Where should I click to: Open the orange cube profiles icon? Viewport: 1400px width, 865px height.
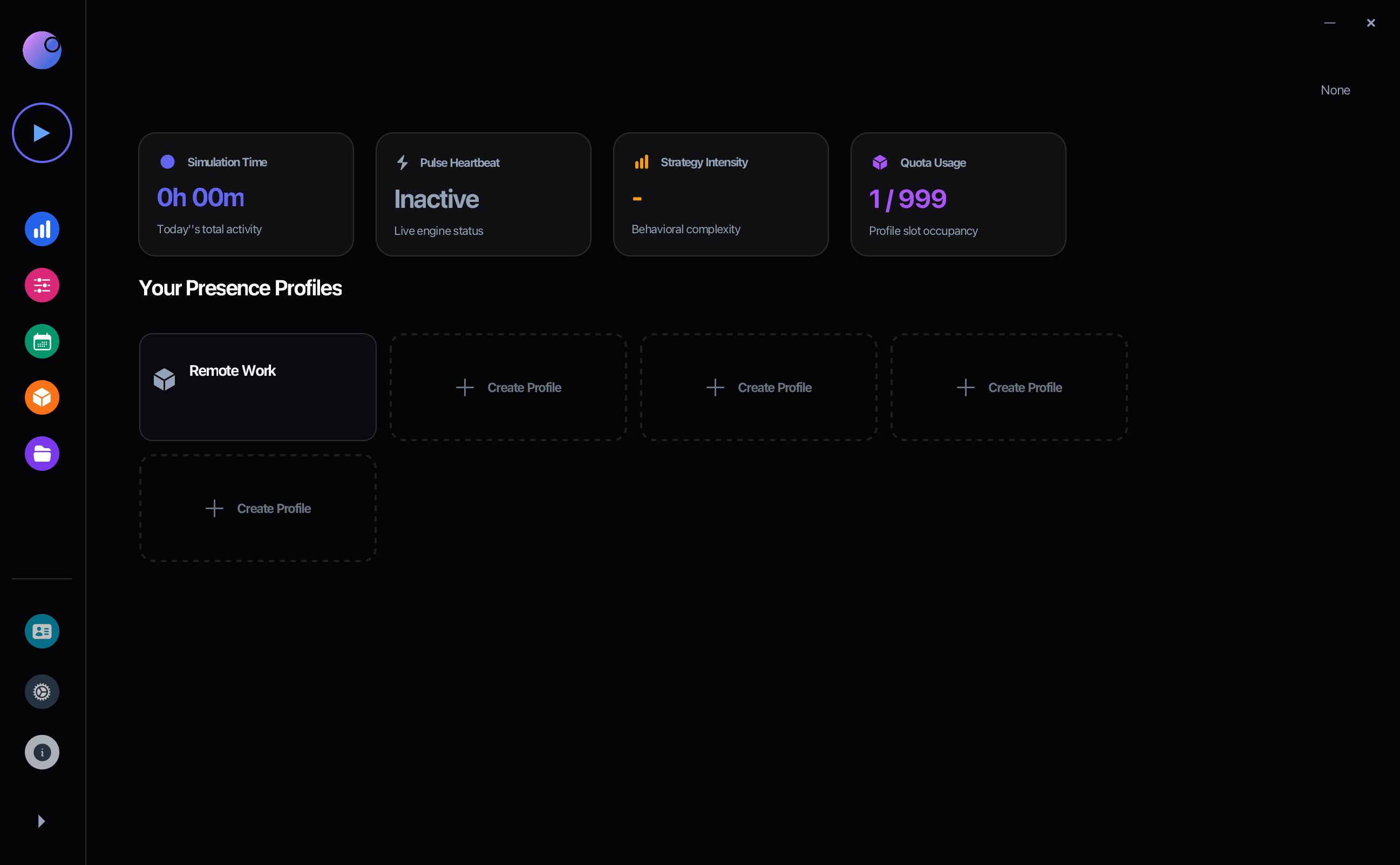point(42,397)
